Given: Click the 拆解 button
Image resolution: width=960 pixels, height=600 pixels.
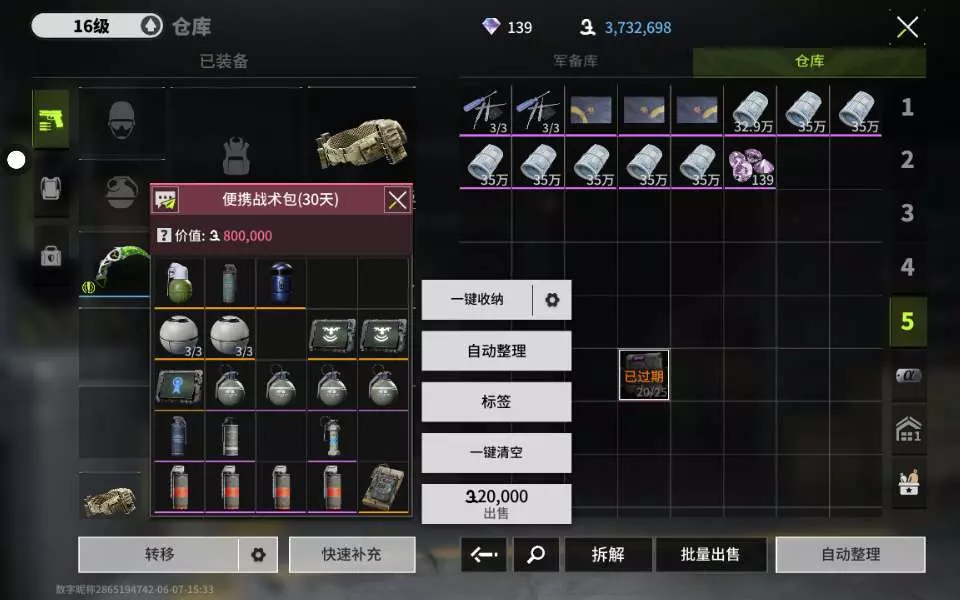Looking at the screenshot, I should coord(607,555).
